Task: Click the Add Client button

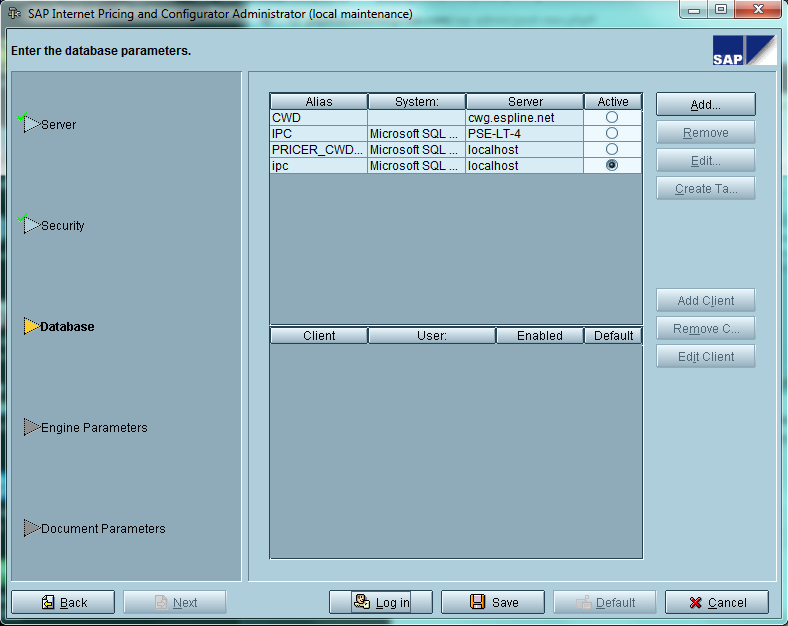Action: (x=706, y=300)
